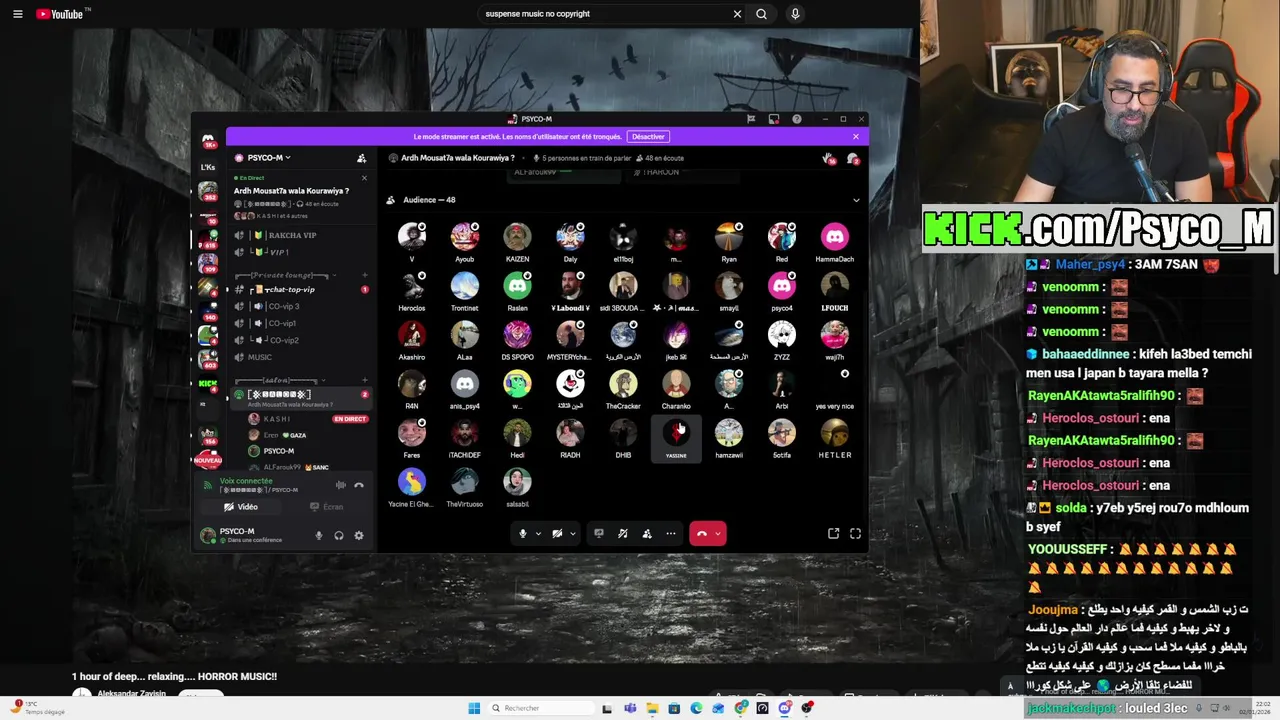Screen dimensions: 1280x720
Task: Share screen with the Écran button
Action: [x=327, y=507]
